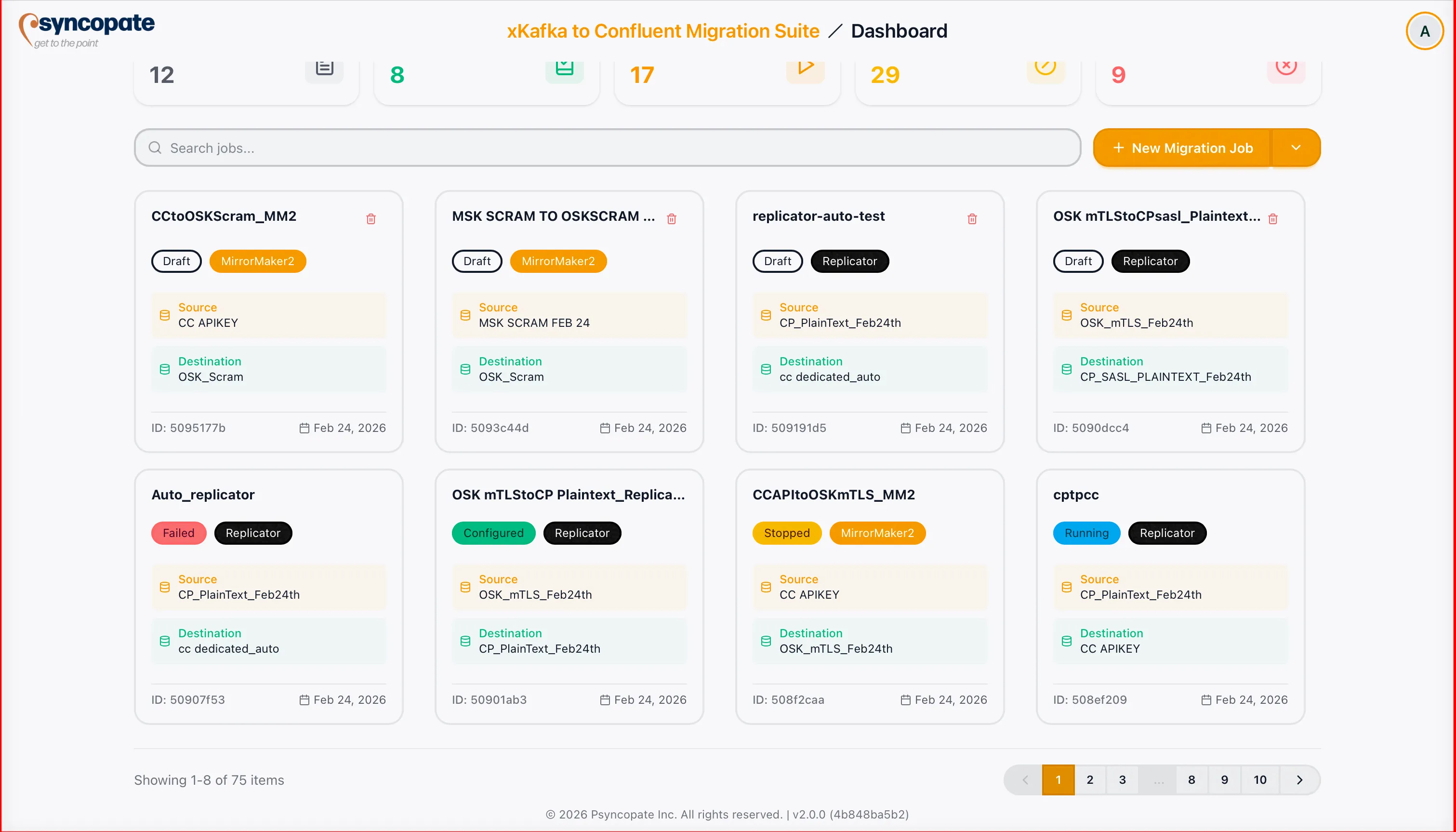This screenshot has height=832, width=1456.
Task: Toggle the Draft status badge on replicator-auto-test
Action: click(777, 261)
